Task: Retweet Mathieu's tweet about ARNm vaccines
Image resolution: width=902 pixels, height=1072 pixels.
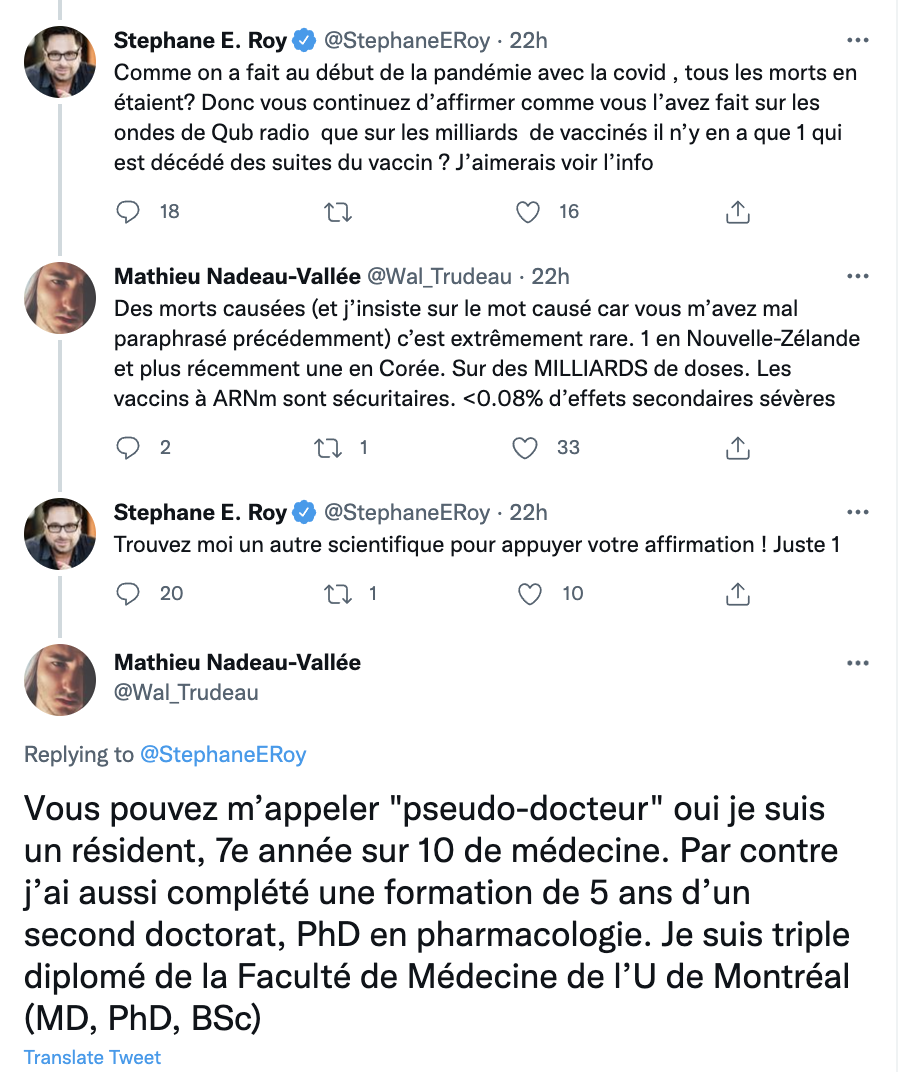Action: tap(328, 448)
